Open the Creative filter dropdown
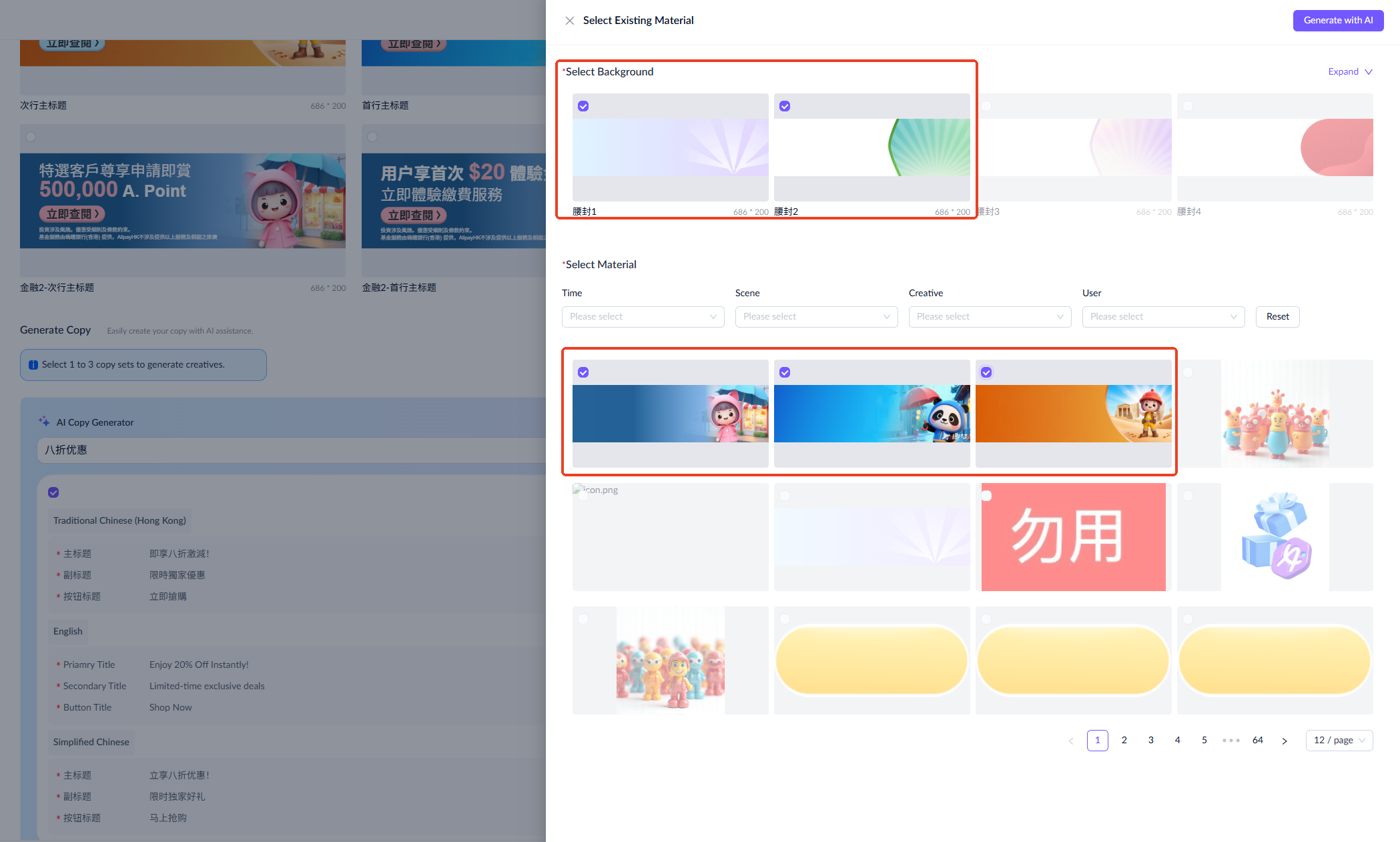This screenshot has width=1400, height=842. [990, 317]
